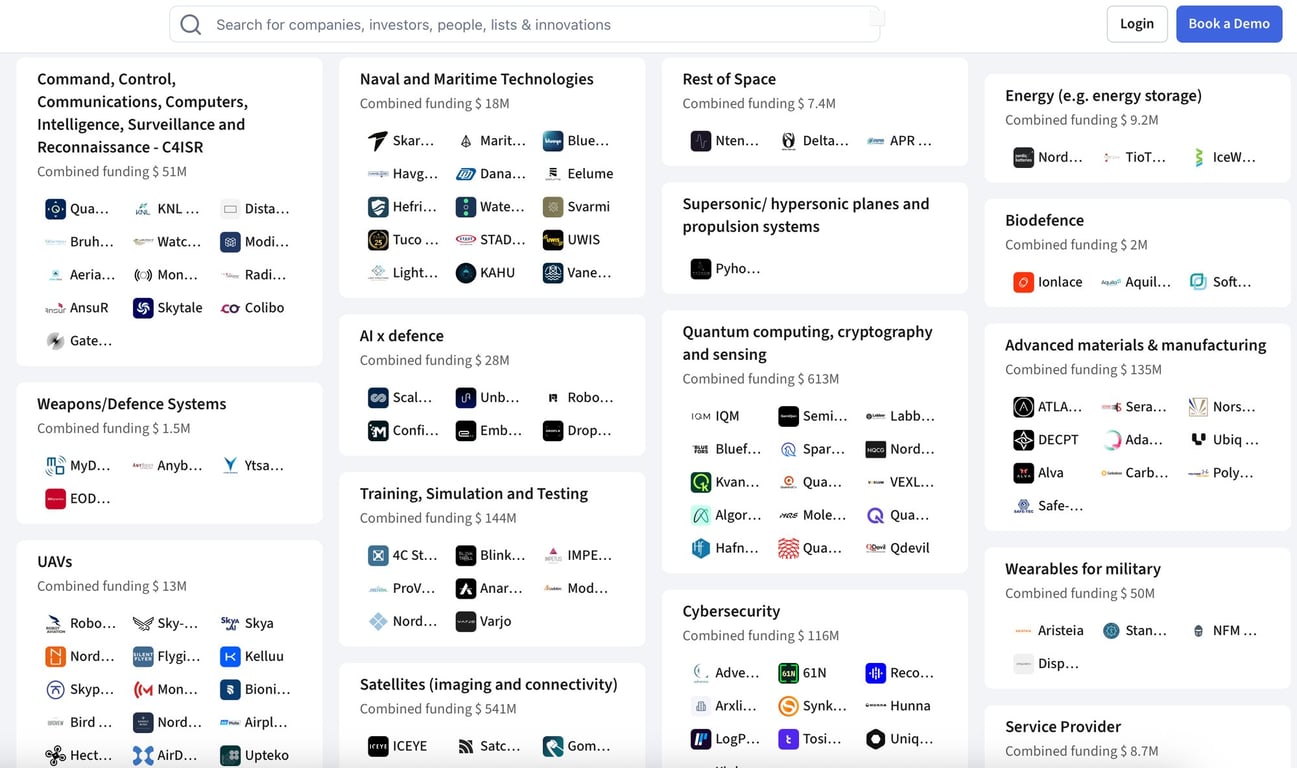Viewport: 1297px width, 768px height.
Task: Click the Reco… company name in Cybersecurity
Action: 912,673
